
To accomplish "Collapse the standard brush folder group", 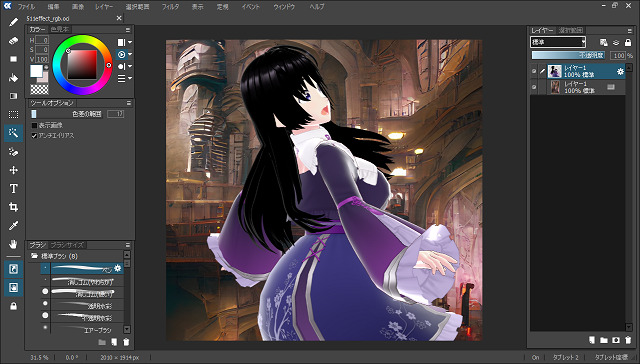I will [x=34, y=256].
